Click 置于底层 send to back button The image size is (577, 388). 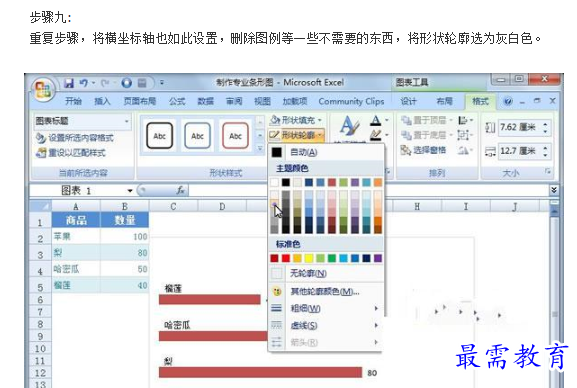426,135
